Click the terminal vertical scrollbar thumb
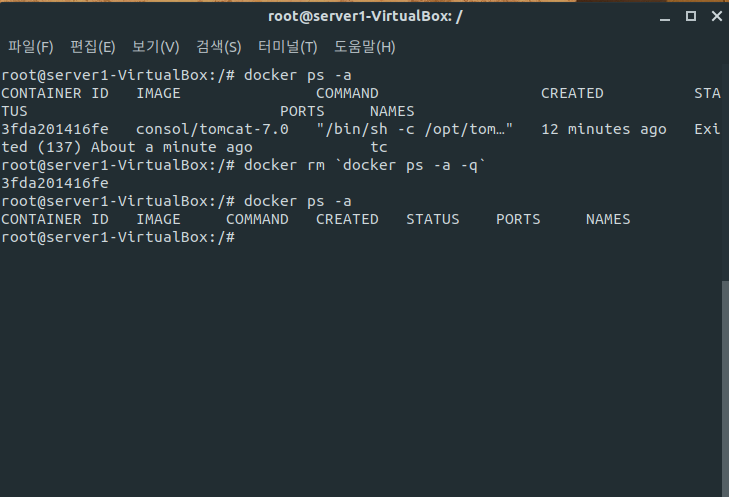Image resolution: width=729 pixels, height=497 pixels. pos(725,389)
